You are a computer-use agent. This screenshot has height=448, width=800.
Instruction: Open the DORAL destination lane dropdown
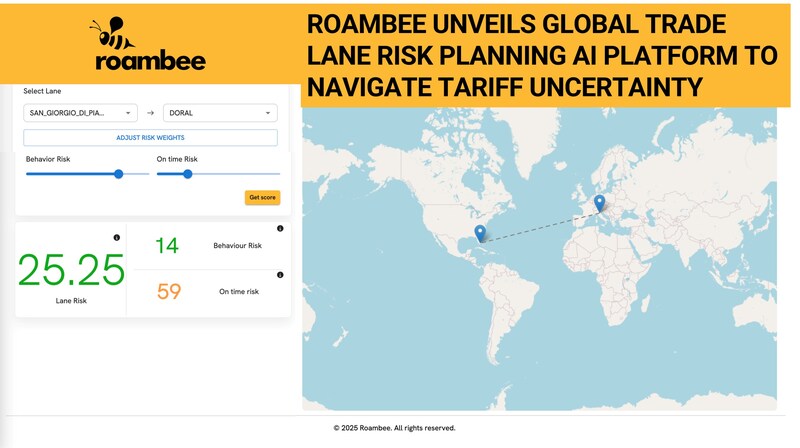(220, 113)
